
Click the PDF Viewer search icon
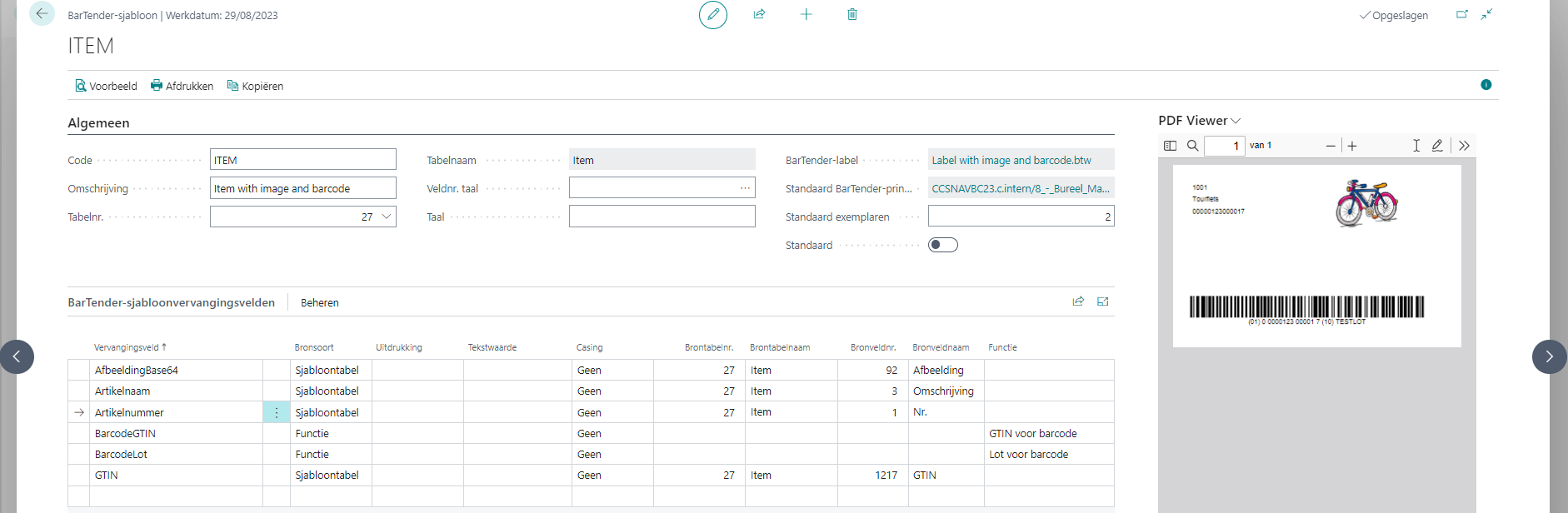pyautogui.click(x=1192, y=146)
